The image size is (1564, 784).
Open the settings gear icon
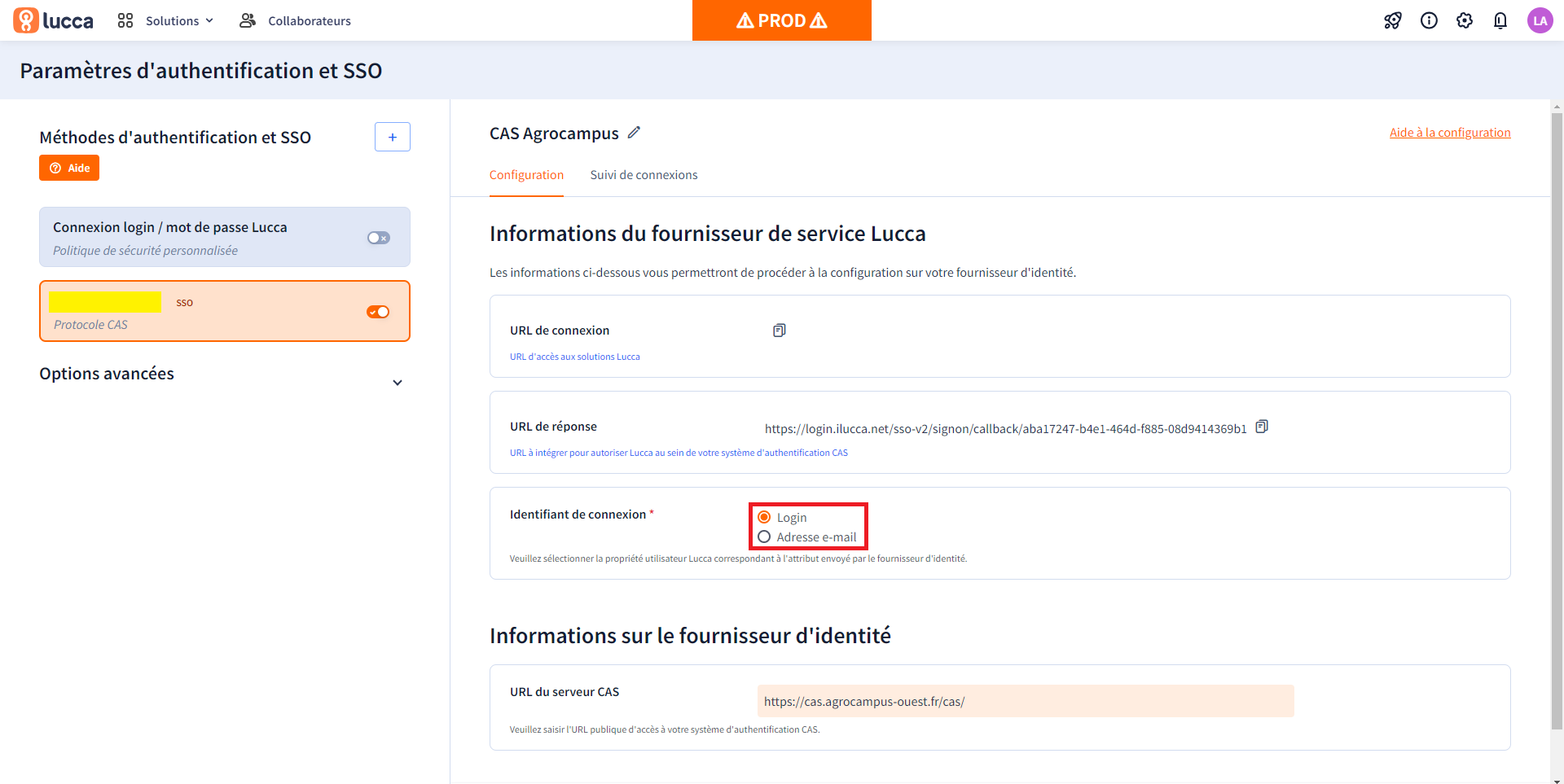1465,20
